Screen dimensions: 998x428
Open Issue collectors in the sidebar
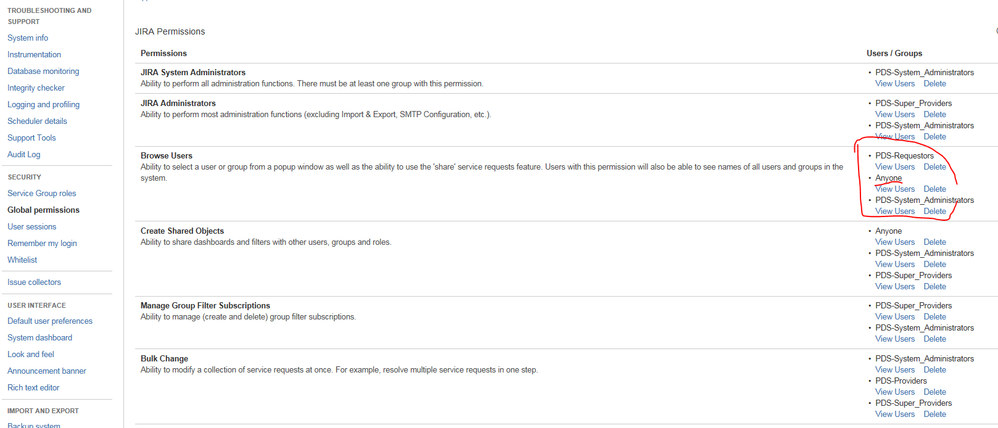[x=34, y=282]
